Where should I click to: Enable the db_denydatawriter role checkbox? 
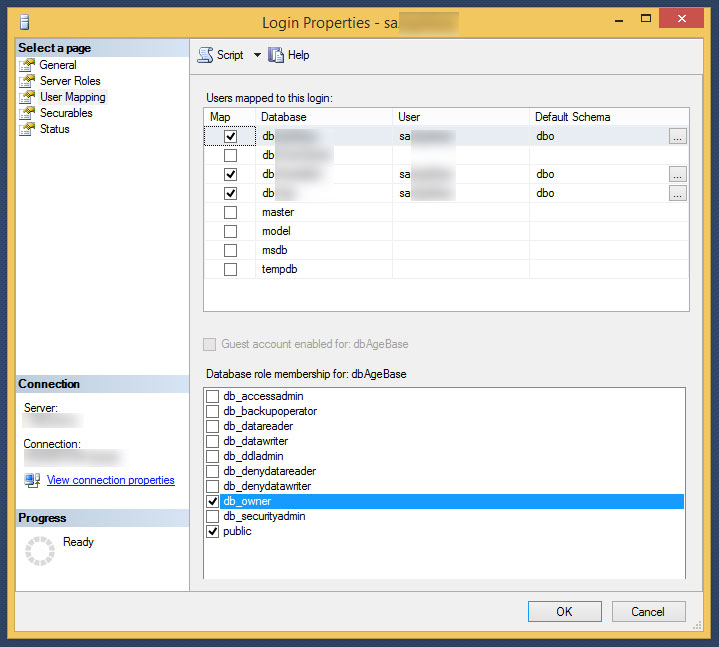coord(212,486)
